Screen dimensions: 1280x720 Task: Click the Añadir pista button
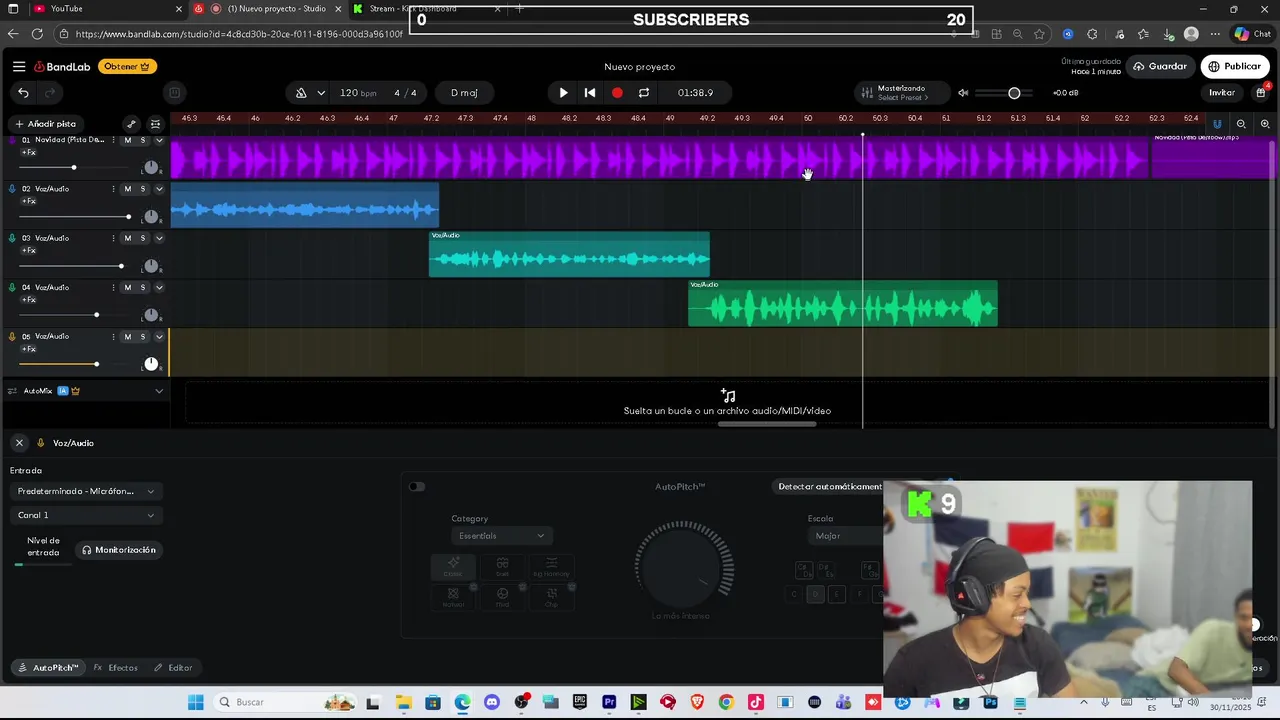click(x=46, y=124)
